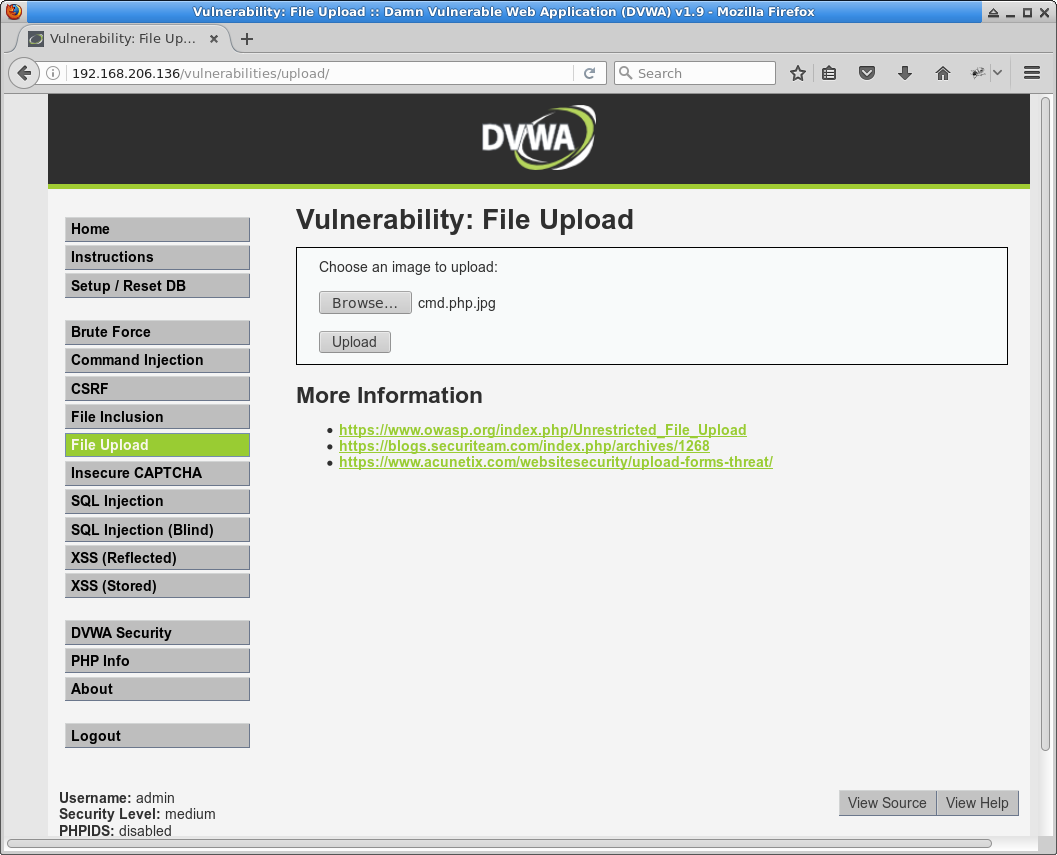The height and width of the screenshot is (855, 1057).
Task: Maximize the Firefox window
Action: pyautogui.click(x=1027, y=12)
